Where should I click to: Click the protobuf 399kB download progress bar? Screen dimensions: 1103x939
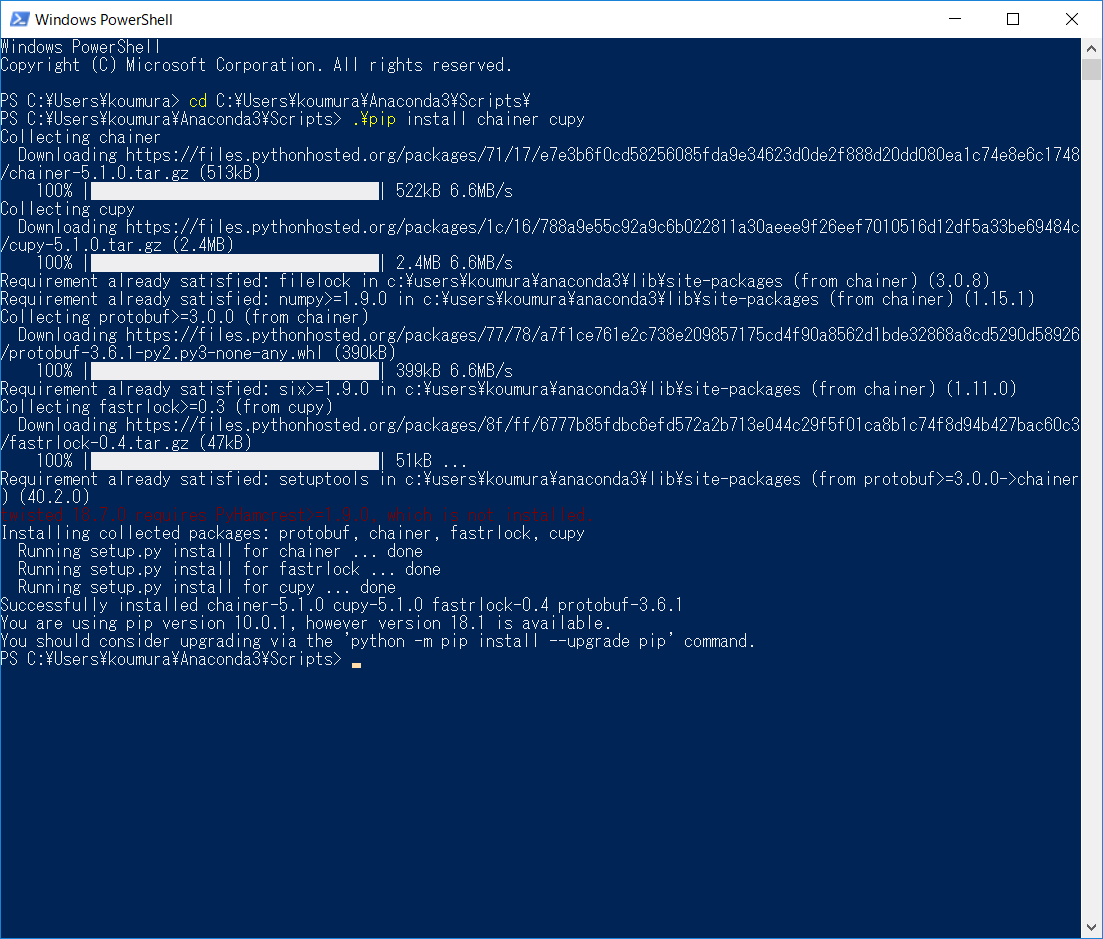click(x=235, y=371)
